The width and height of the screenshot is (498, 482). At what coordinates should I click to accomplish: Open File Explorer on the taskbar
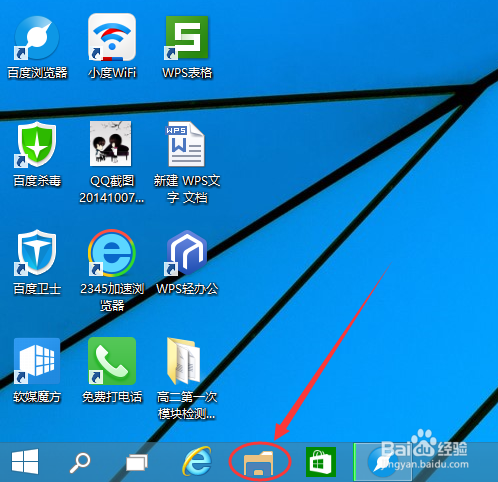[259, 463]
